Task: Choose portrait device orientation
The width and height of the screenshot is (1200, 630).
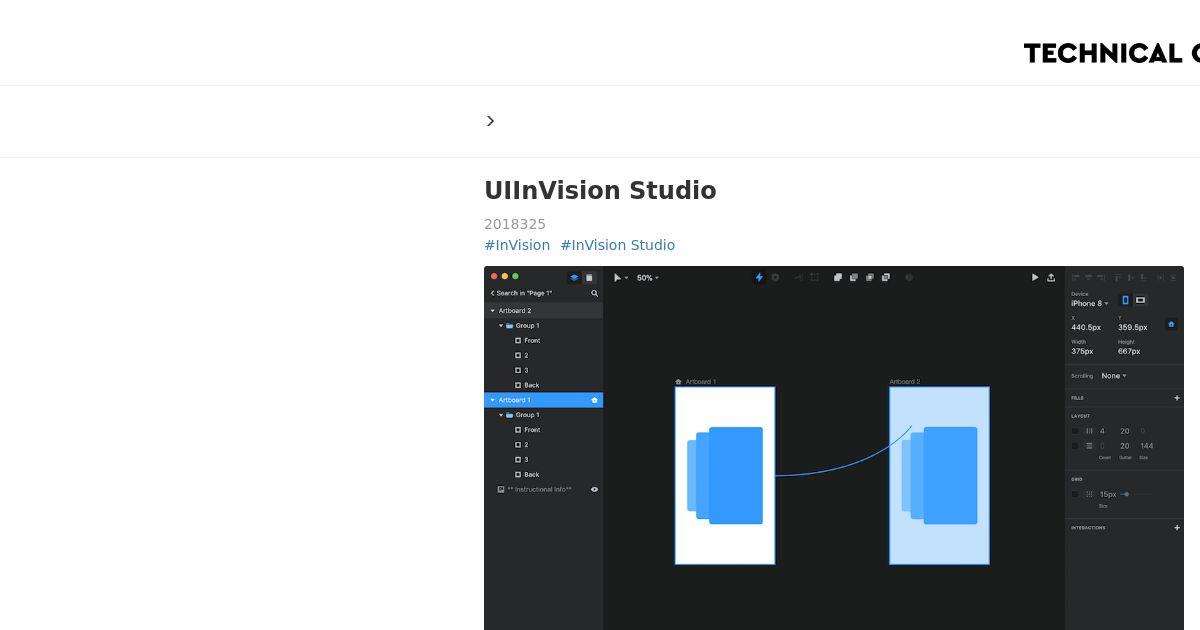Action: click(x=1125, y=300)
